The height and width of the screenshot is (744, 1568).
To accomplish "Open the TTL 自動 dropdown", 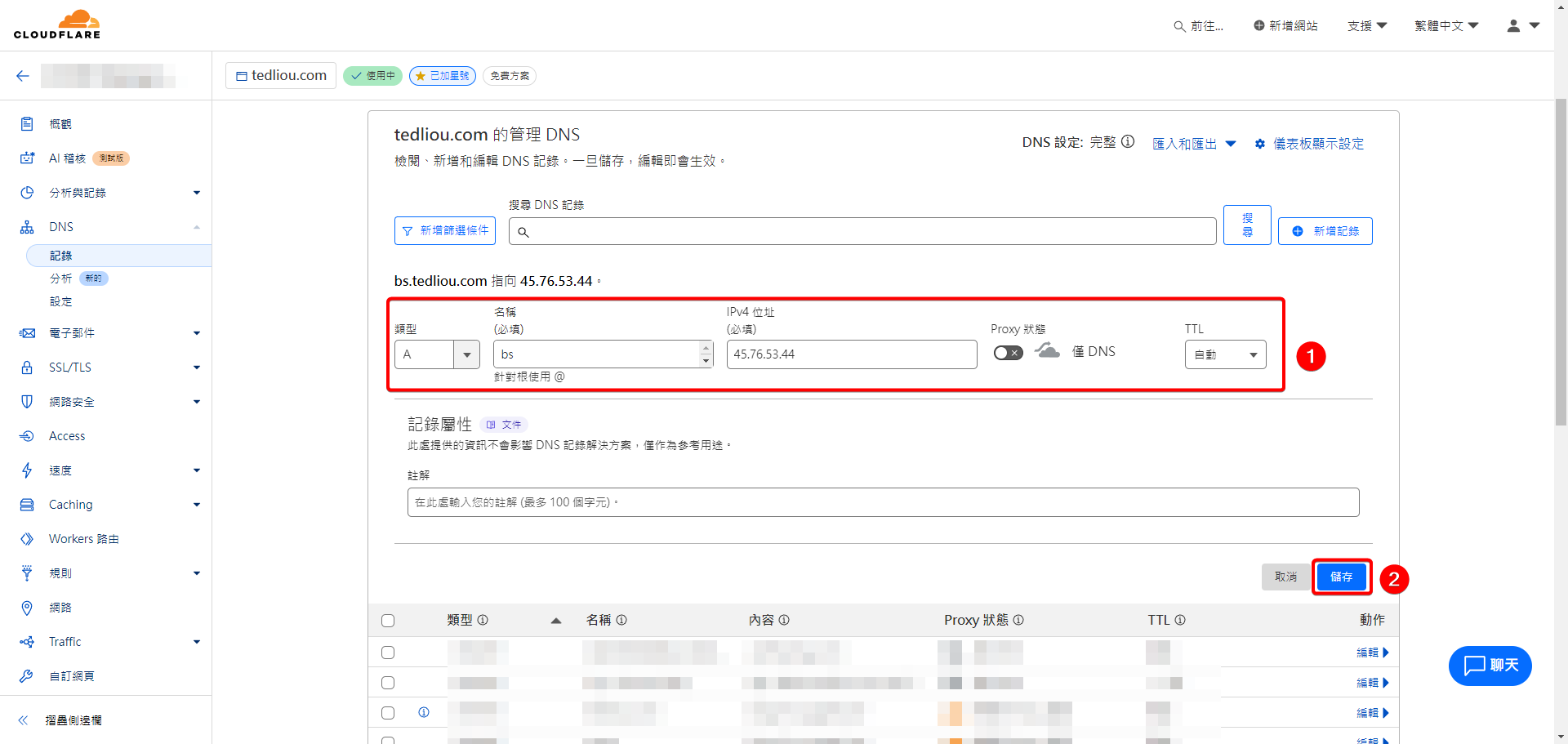I will (x=1225, y=354).
